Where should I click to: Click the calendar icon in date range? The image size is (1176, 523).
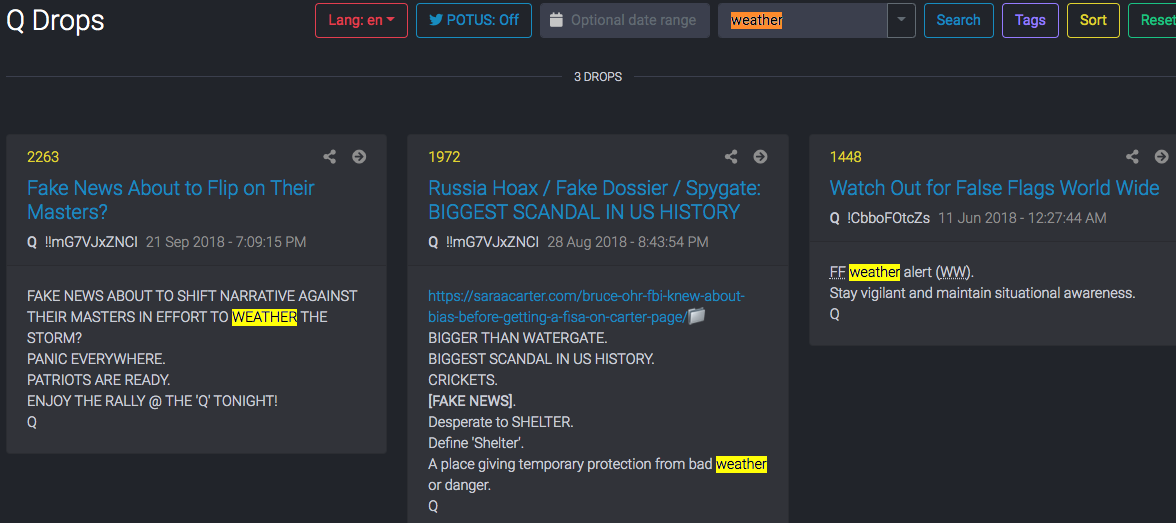click(x=556, y=20)
